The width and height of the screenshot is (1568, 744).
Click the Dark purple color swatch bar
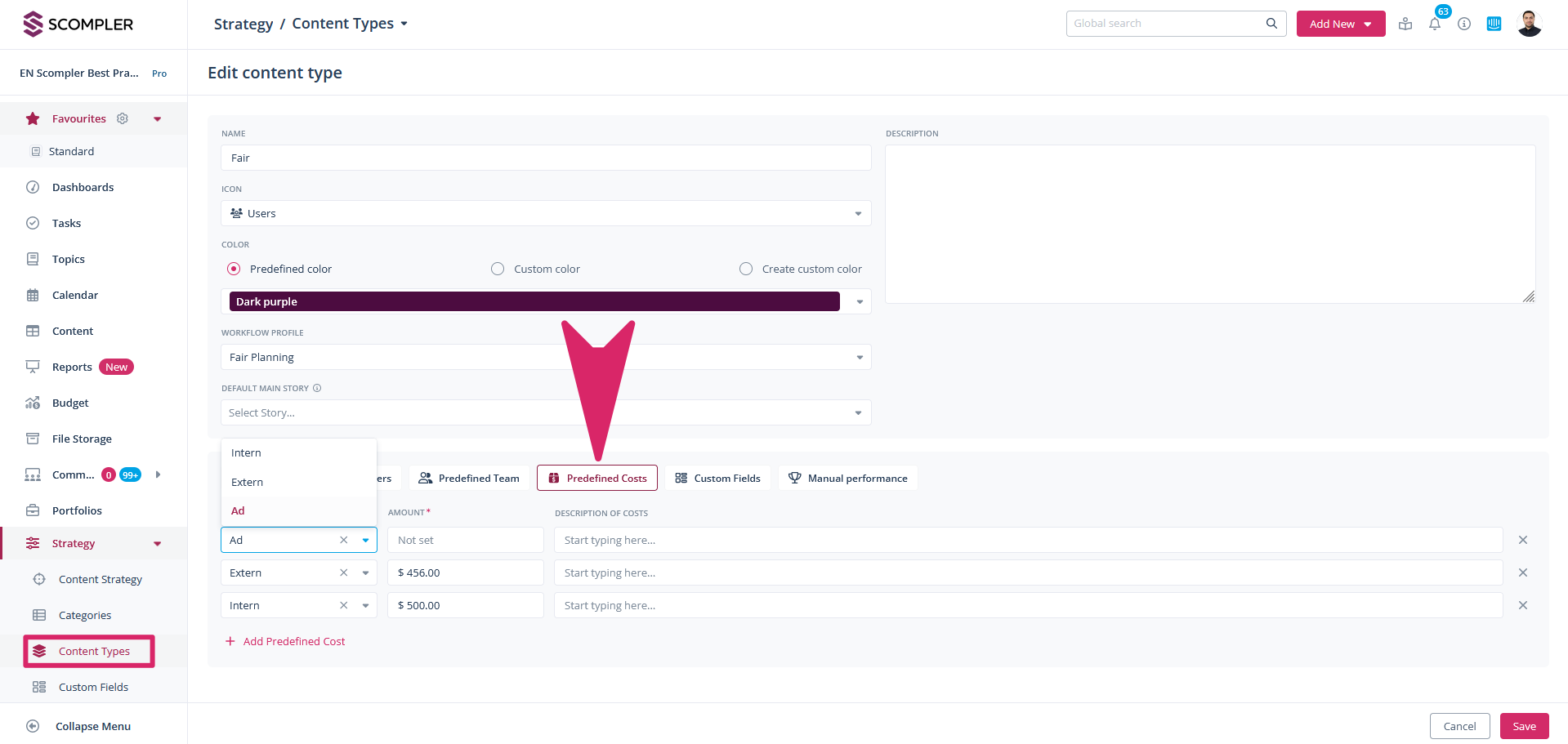point(534,301)
